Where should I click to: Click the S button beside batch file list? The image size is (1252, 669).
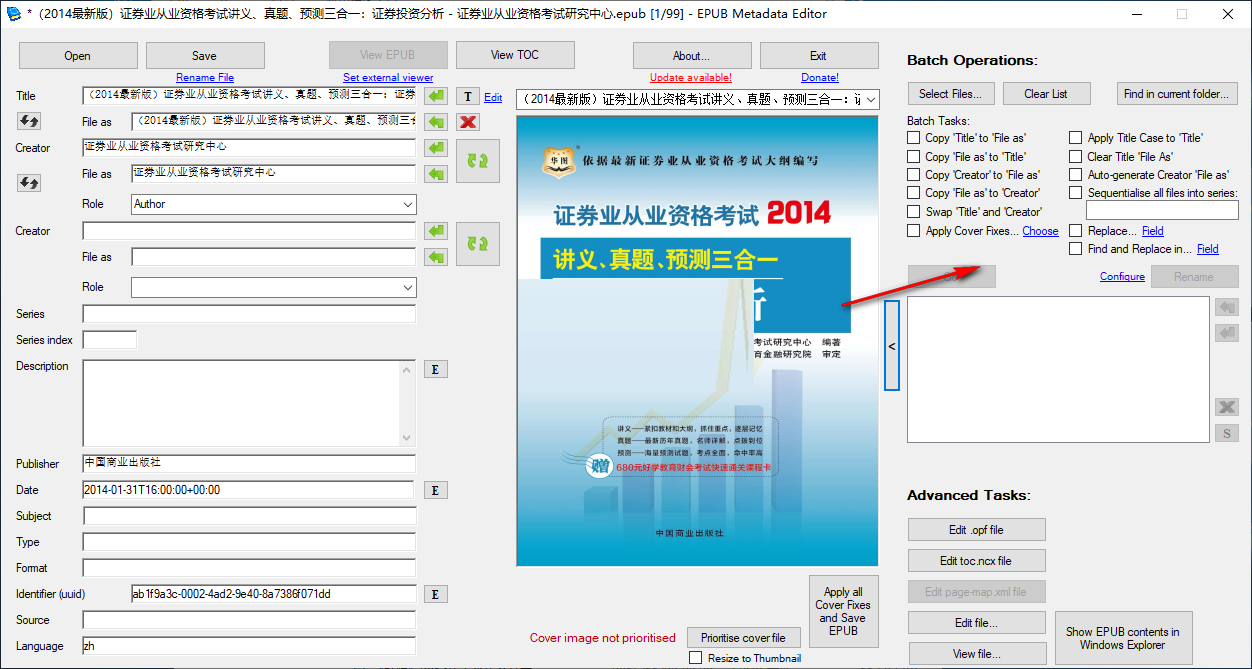coord(1227,433)
